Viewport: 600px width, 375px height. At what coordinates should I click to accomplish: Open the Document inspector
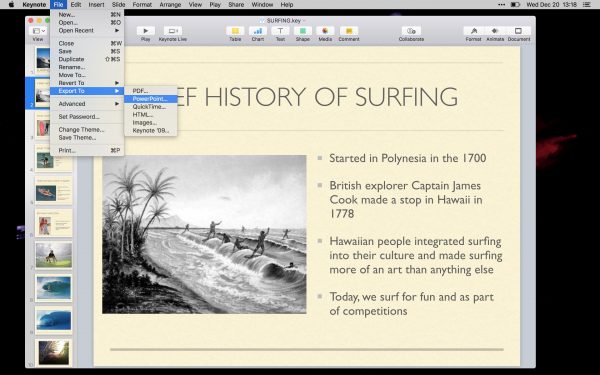point(518,31)
